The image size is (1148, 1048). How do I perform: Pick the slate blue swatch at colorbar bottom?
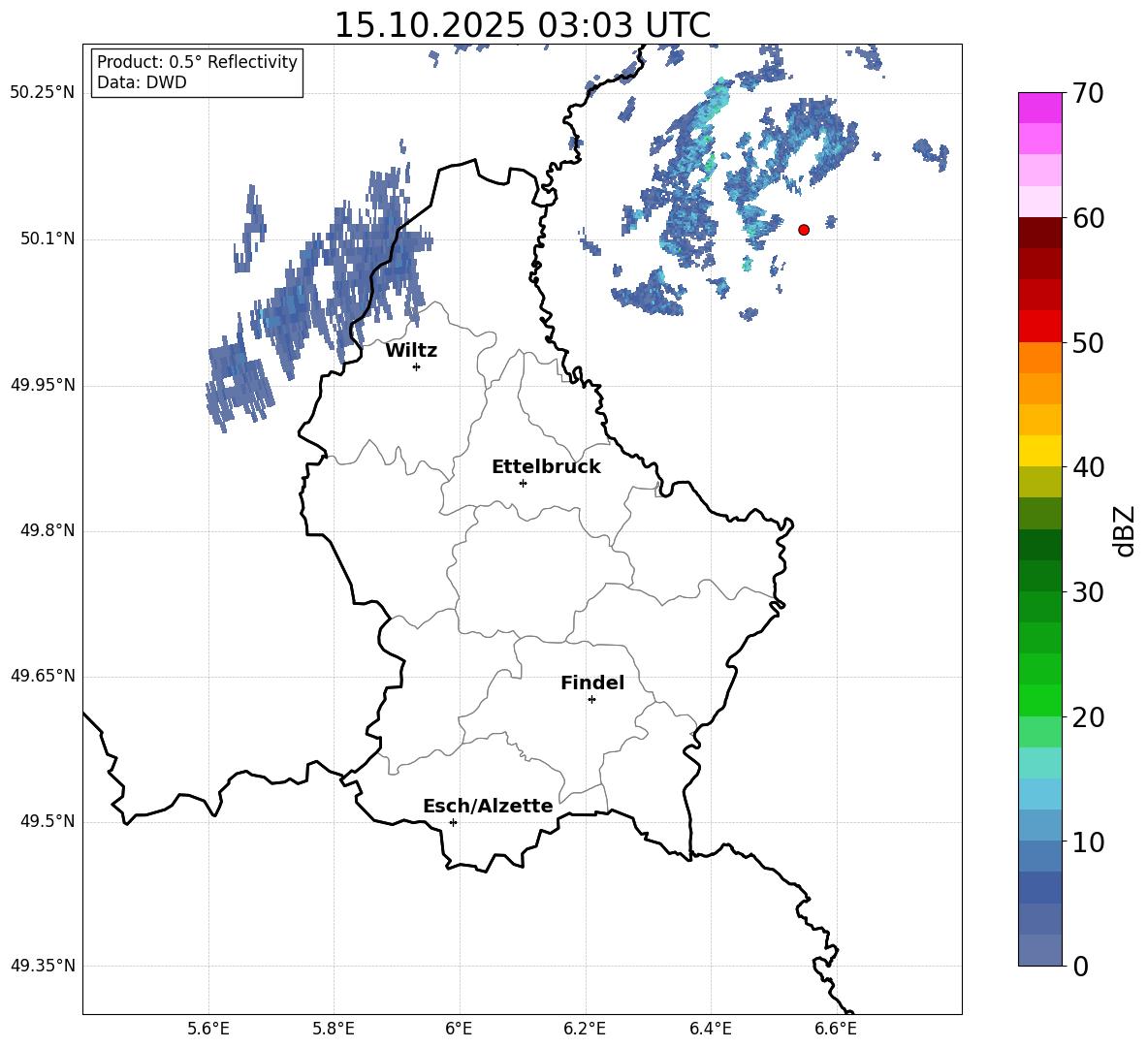(1039, 950)
